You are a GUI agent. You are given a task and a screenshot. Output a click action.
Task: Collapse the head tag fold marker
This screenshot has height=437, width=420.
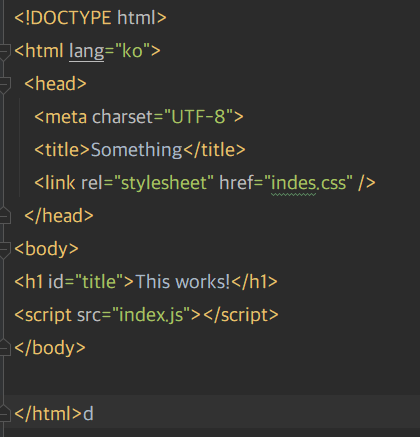point(4,84)
